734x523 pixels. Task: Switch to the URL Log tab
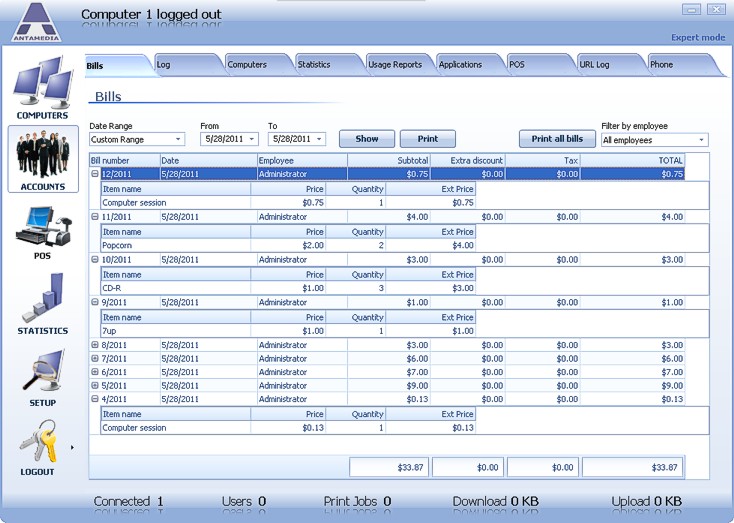coord(609,65)
